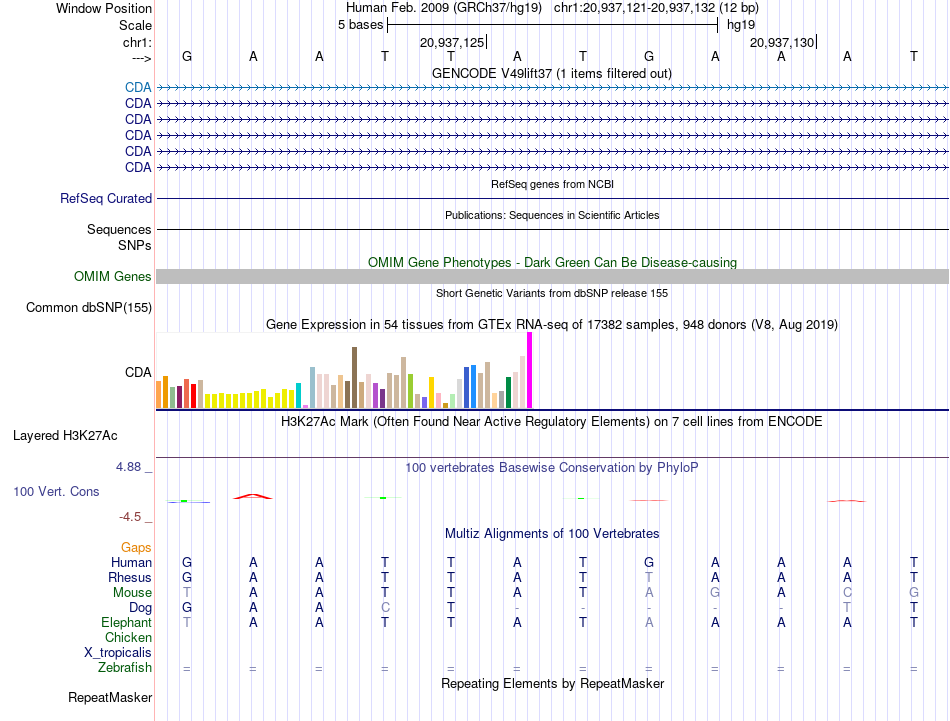Screen dimensions: 950x721
Task: Select the Elephant species label
Action: pos(126,622)
